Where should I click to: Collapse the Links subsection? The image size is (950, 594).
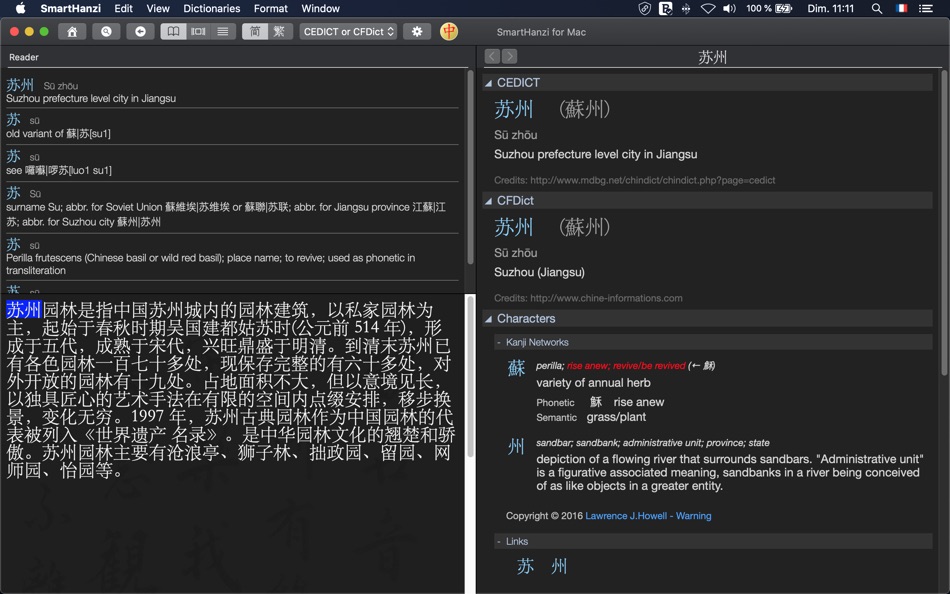(x=499, y=541)
